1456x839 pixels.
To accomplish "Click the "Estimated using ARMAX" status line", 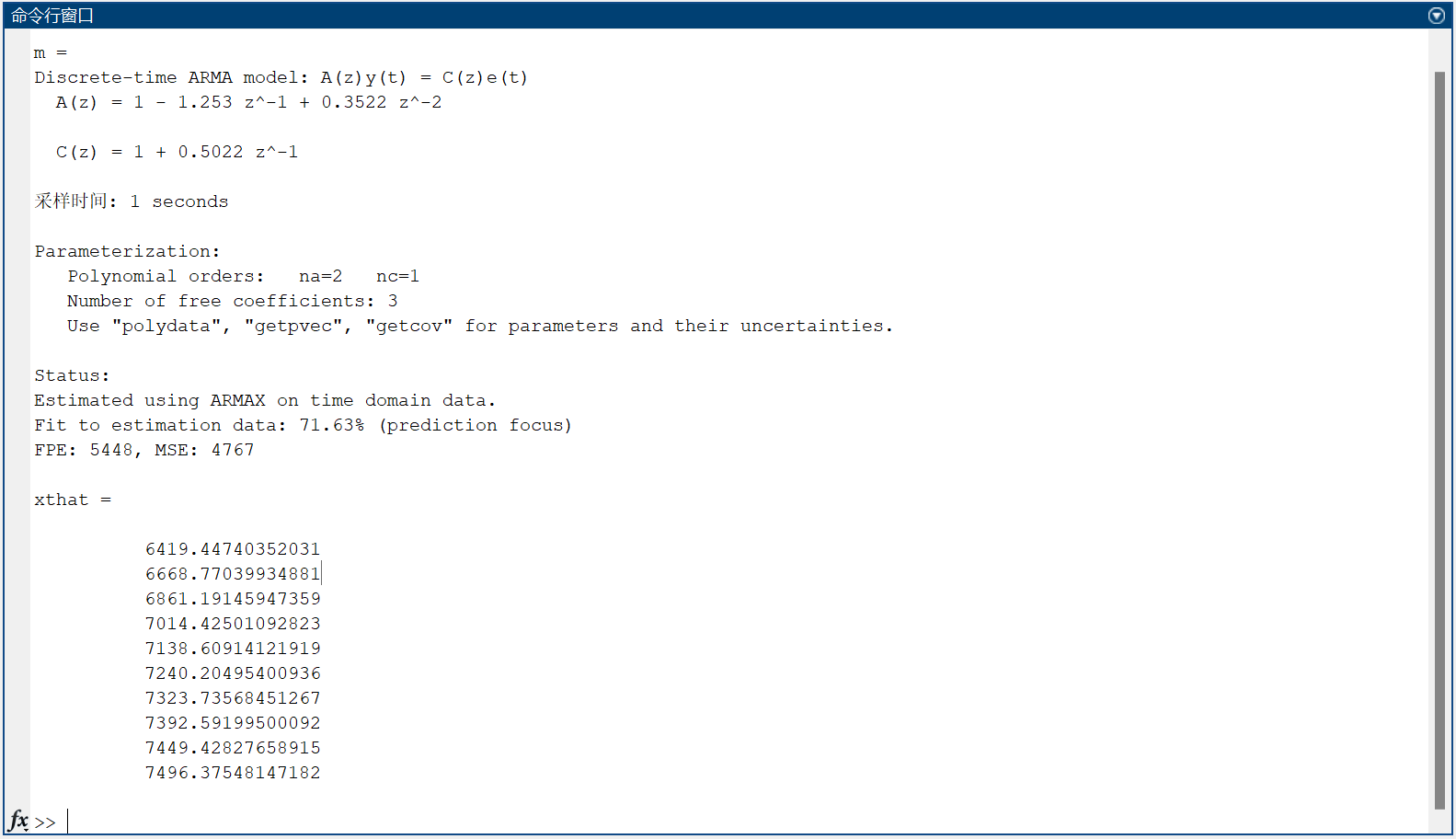I will click(265, 400).
